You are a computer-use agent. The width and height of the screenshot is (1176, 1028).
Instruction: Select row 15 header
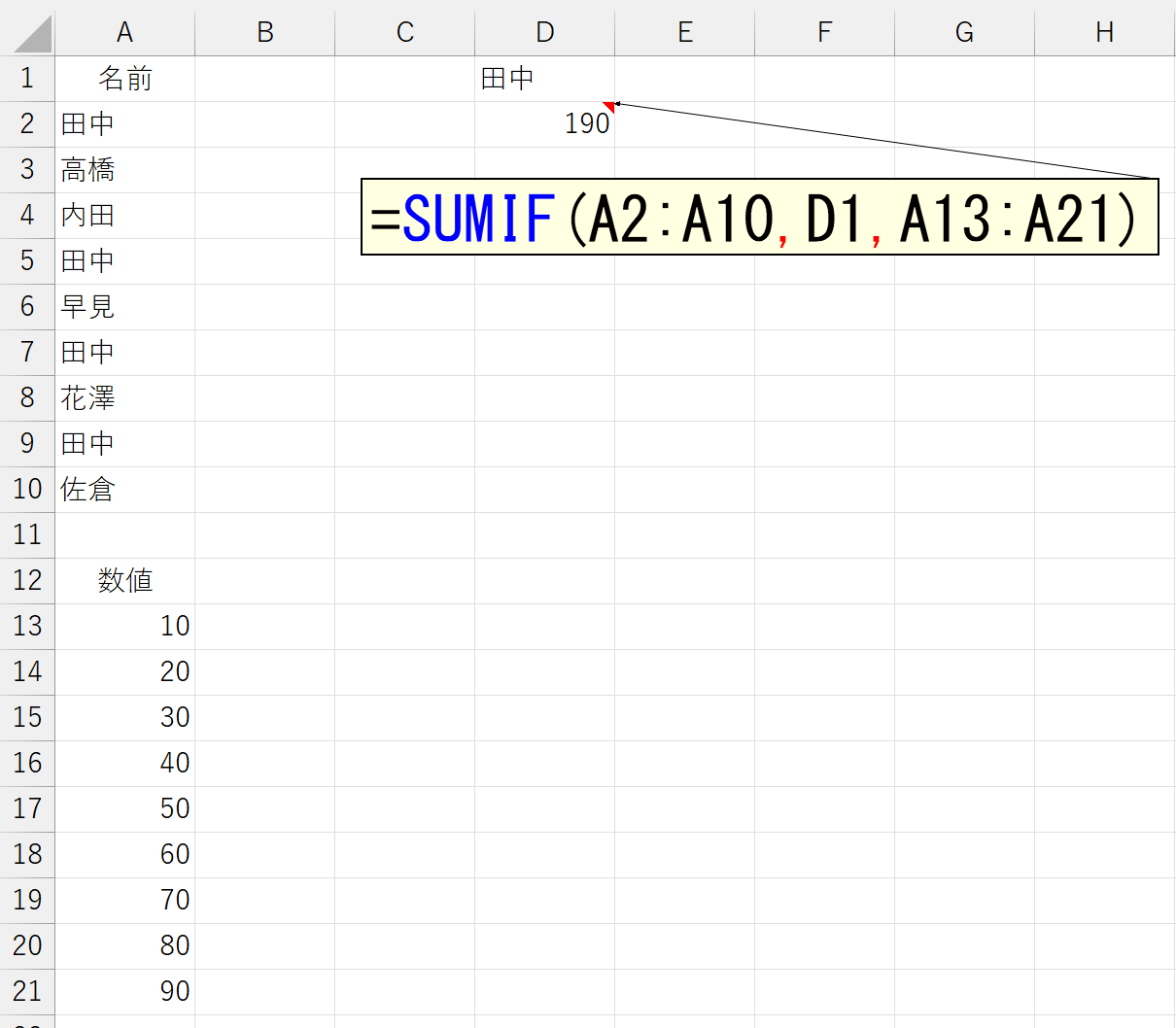[x=27, y=718]
